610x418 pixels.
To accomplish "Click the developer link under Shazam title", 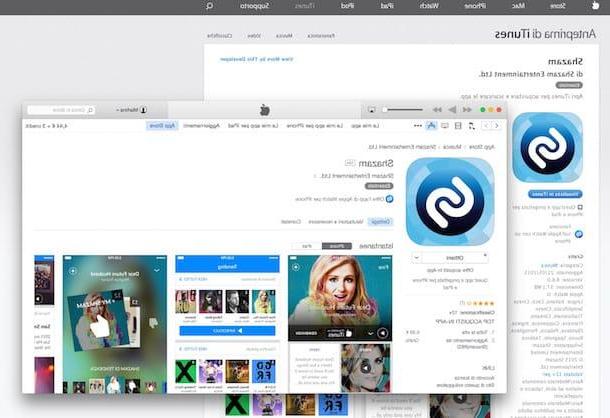I will point(354,176).
